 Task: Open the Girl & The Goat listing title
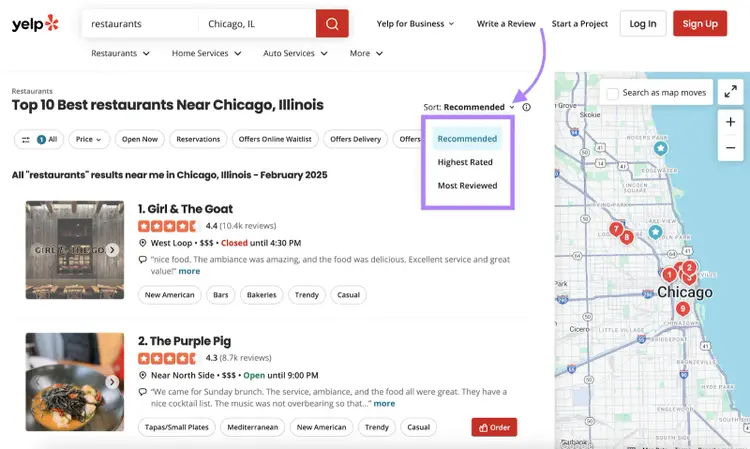[185, 209]
